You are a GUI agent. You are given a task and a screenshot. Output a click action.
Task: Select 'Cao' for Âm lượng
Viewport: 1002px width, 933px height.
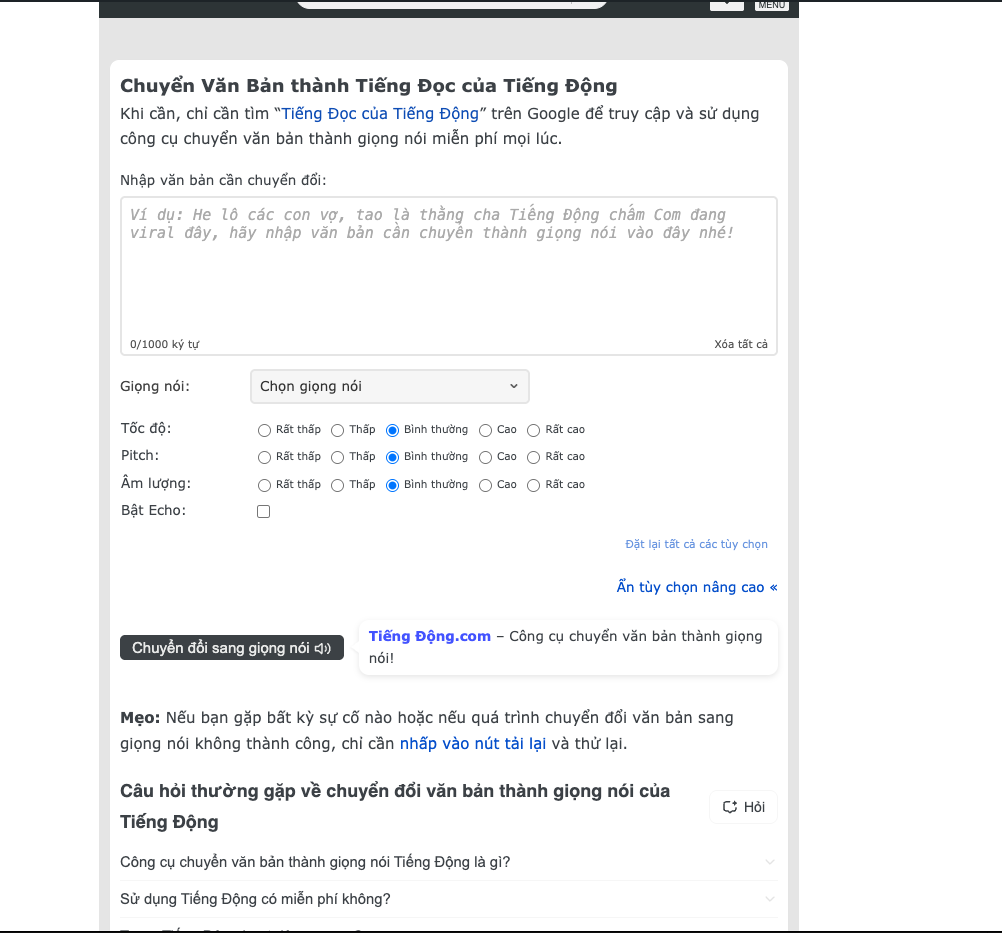(x=486, y=485)
